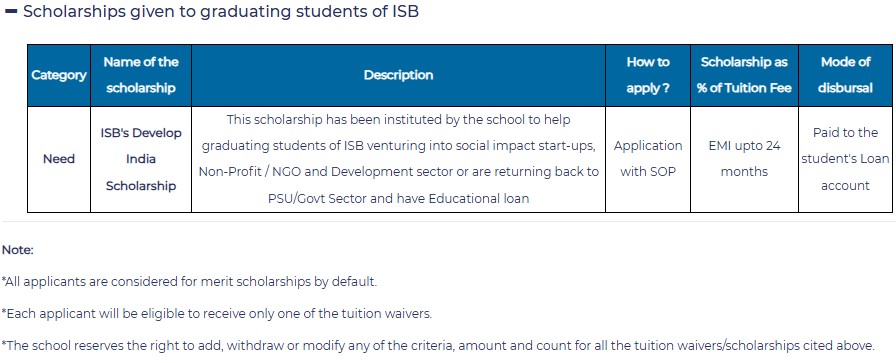Click the school reserves the right note
The image size is (896, 363).
(438, 346)
